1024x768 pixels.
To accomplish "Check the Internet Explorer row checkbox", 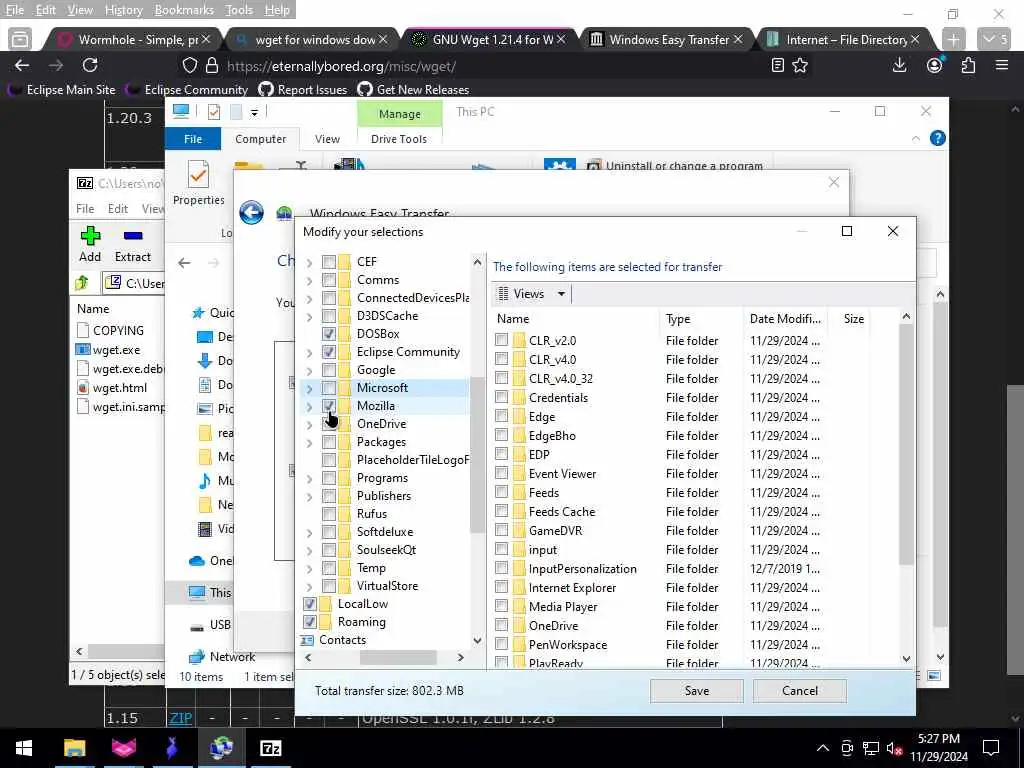I will coord(501,587).
